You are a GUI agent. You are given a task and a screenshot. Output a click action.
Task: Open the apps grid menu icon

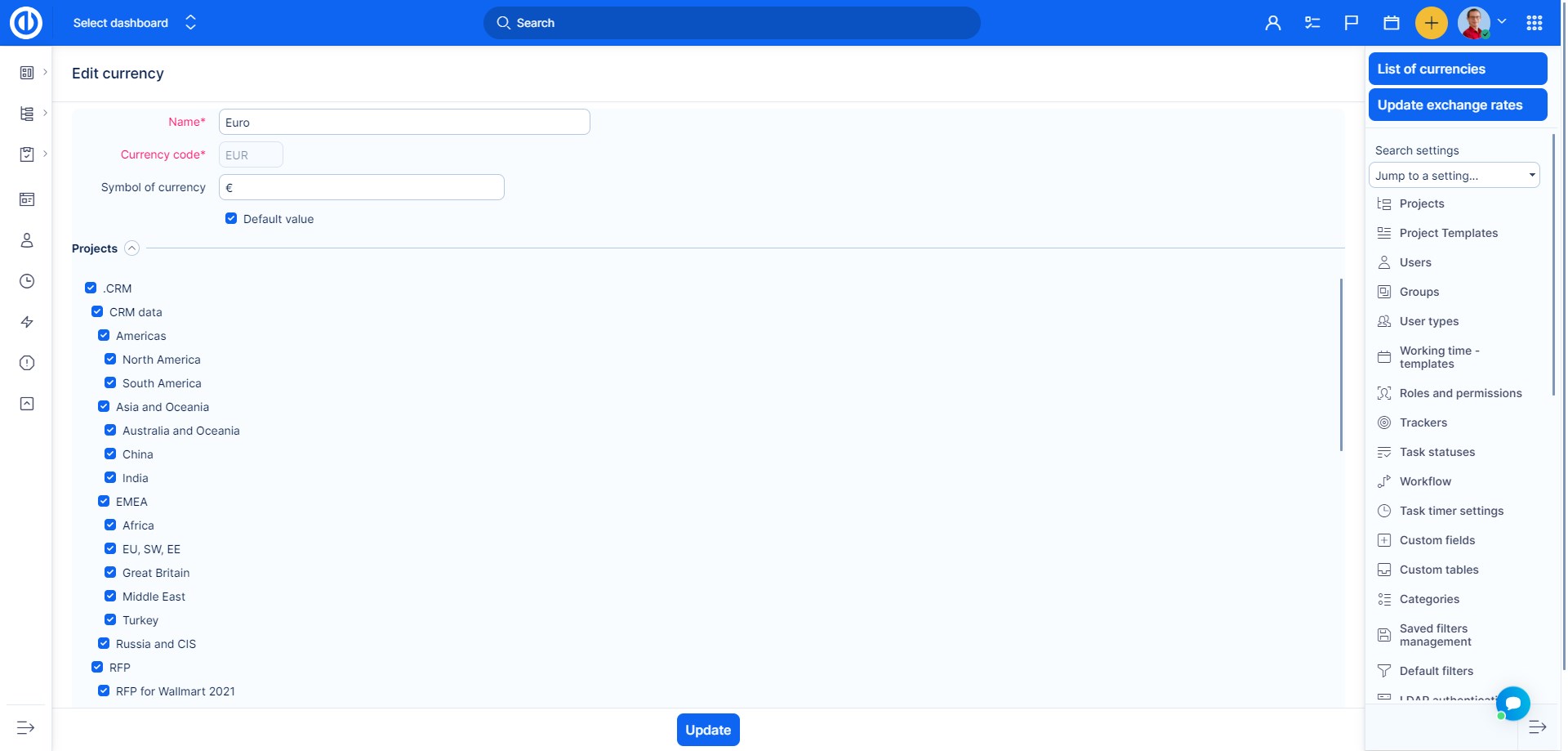tap(1534, 23)
